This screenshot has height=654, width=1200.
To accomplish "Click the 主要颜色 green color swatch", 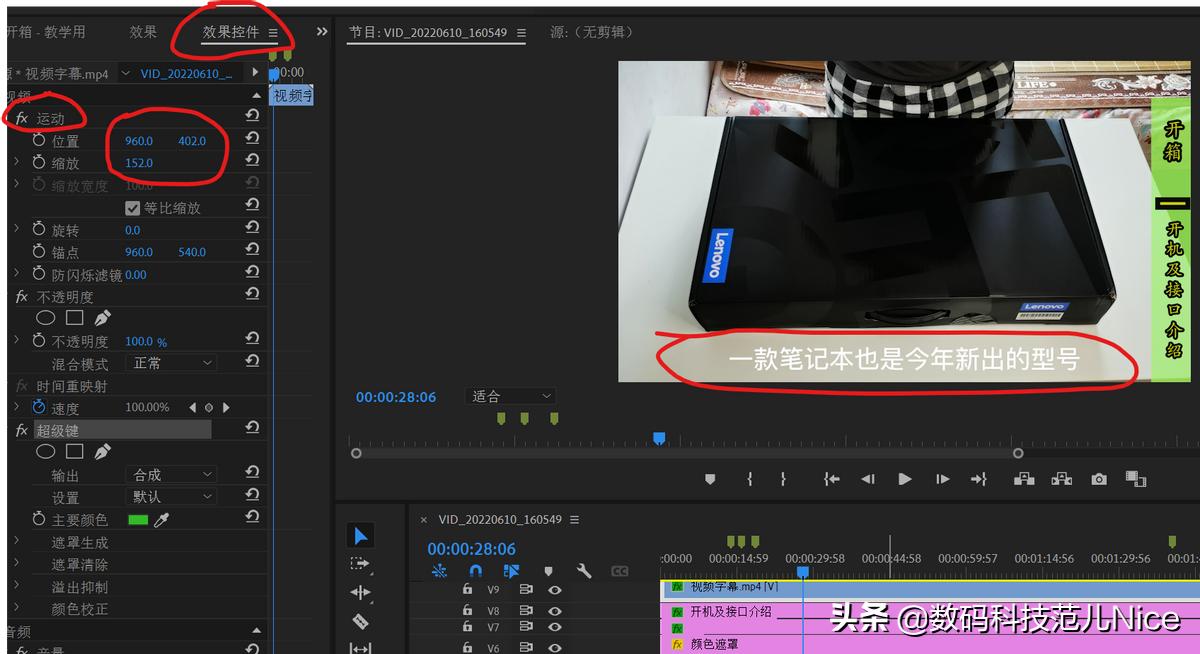I will coord(139,518).
